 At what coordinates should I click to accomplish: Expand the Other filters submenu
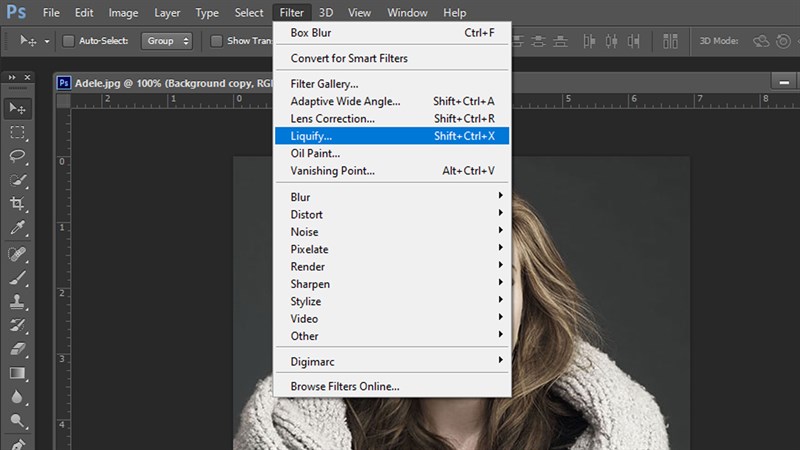[392, 336]
